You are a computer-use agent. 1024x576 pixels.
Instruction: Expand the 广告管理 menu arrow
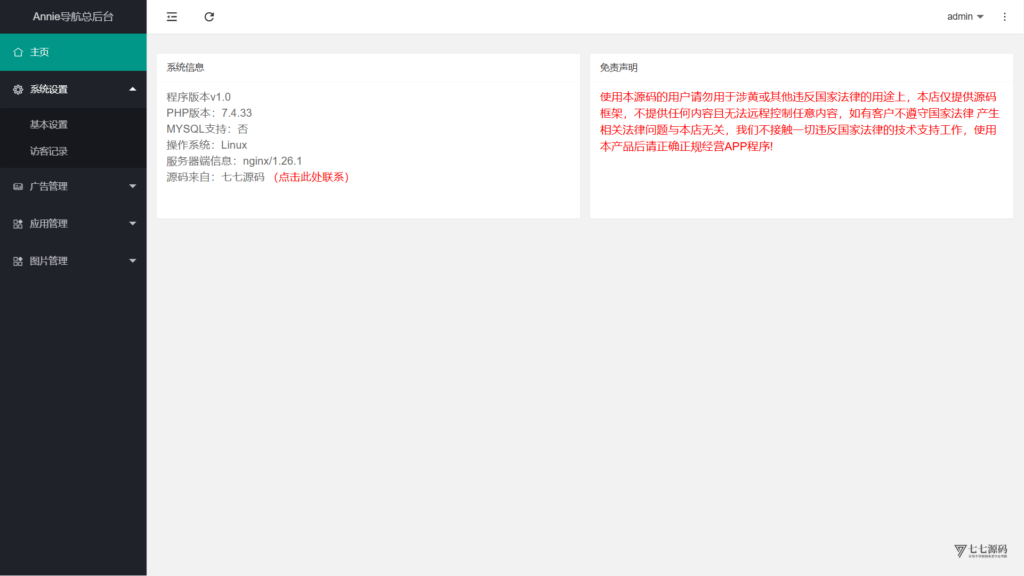[133, 186]
